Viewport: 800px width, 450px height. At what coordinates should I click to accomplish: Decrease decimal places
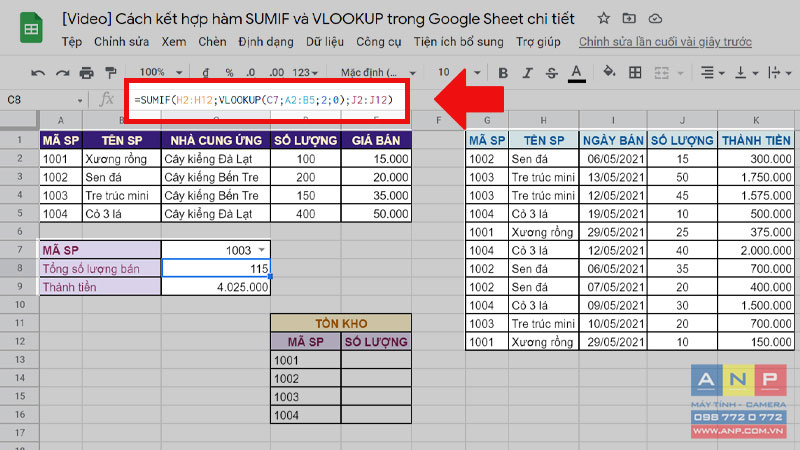pos(251,72)
